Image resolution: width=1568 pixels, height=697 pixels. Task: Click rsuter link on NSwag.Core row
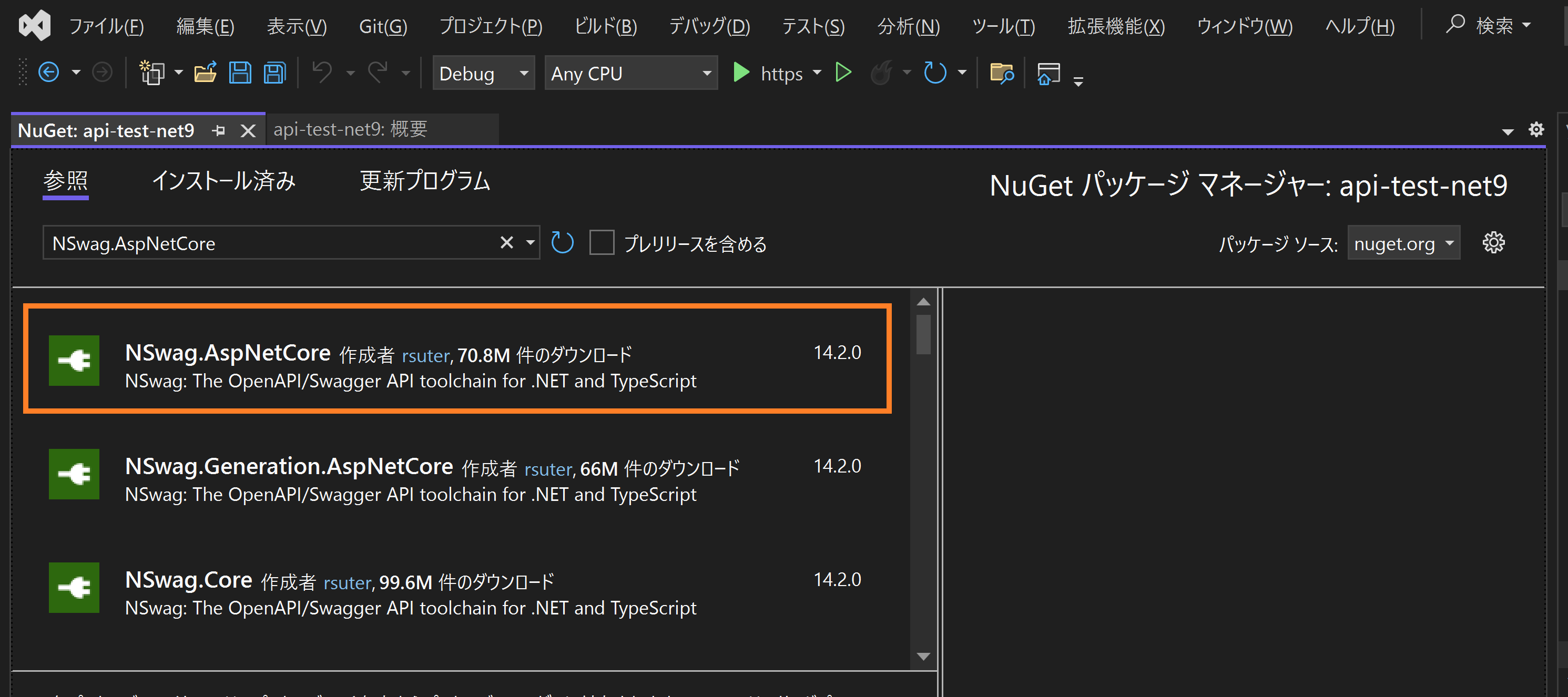[347, 583]
